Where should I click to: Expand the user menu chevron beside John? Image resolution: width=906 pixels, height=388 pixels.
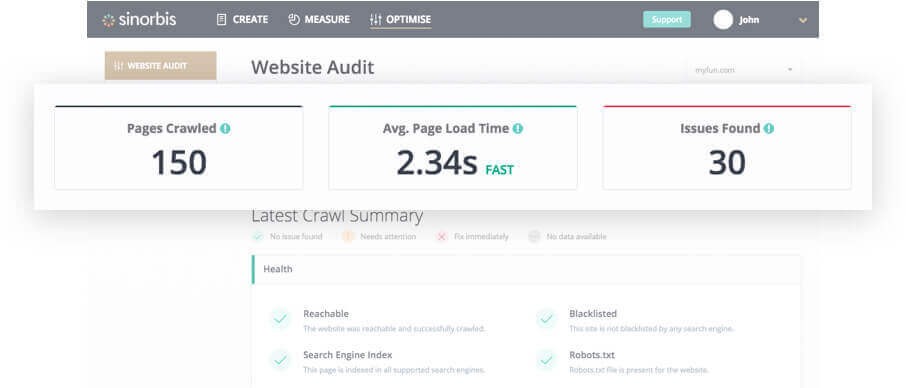pos(803,20)
